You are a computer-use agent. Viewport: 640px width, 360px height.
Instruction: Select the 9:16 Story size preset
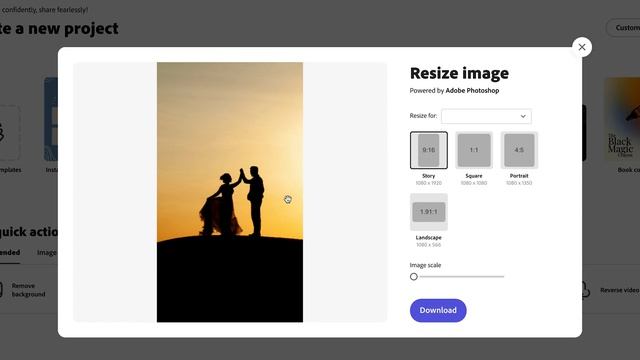[x=429, y=150]
